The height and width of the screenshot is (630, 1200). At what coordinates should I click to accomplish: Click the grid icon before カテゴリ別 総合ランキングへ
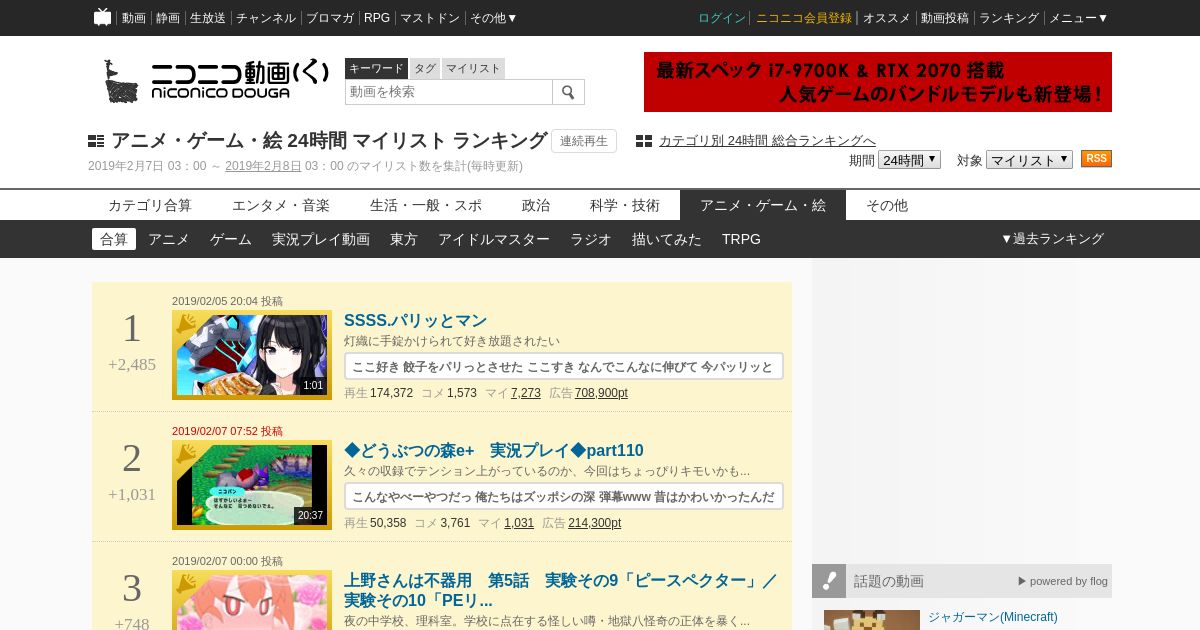(644, 141)
